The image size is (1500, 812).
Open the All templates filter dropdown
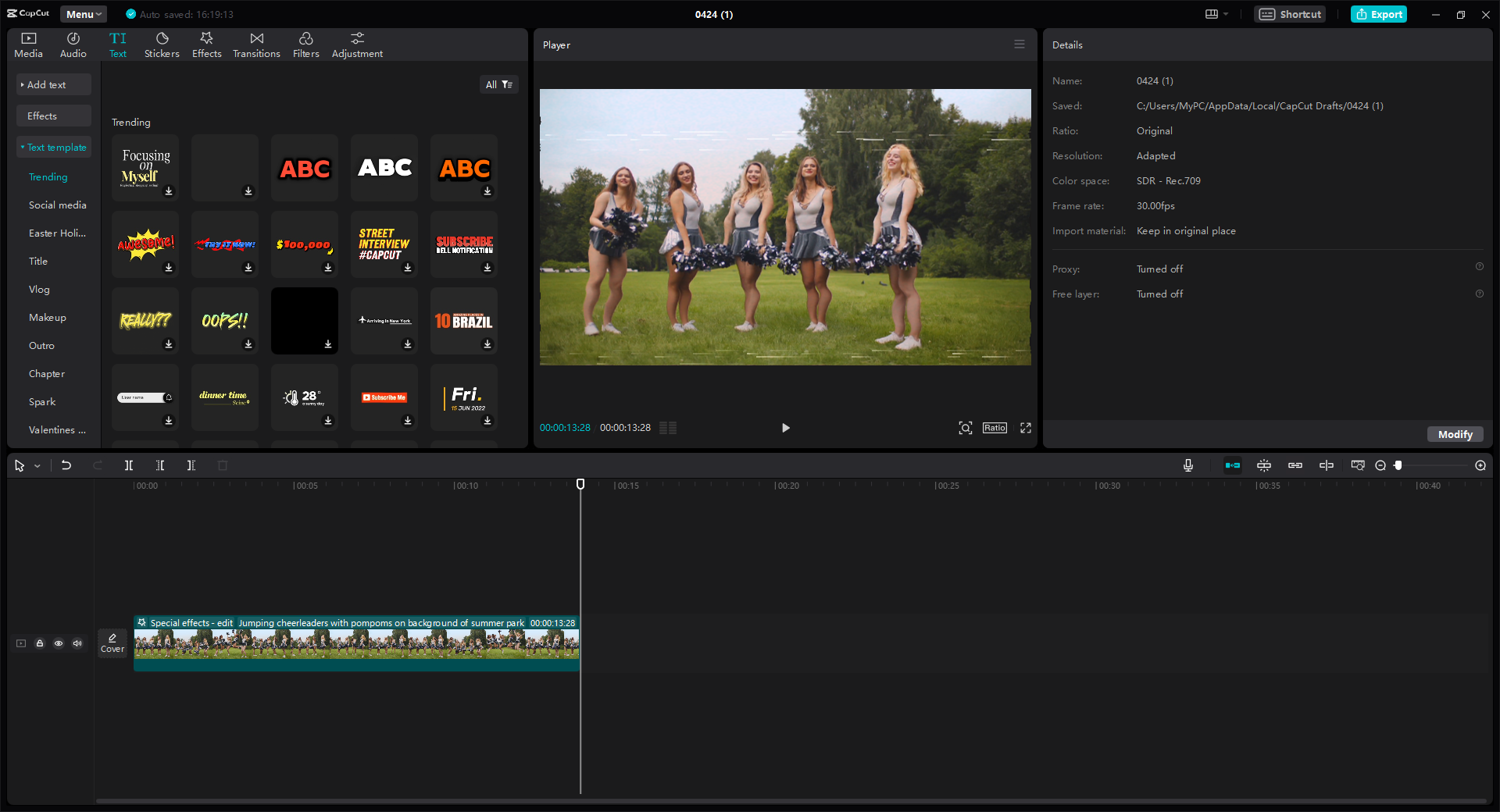[x=499, y=84]
